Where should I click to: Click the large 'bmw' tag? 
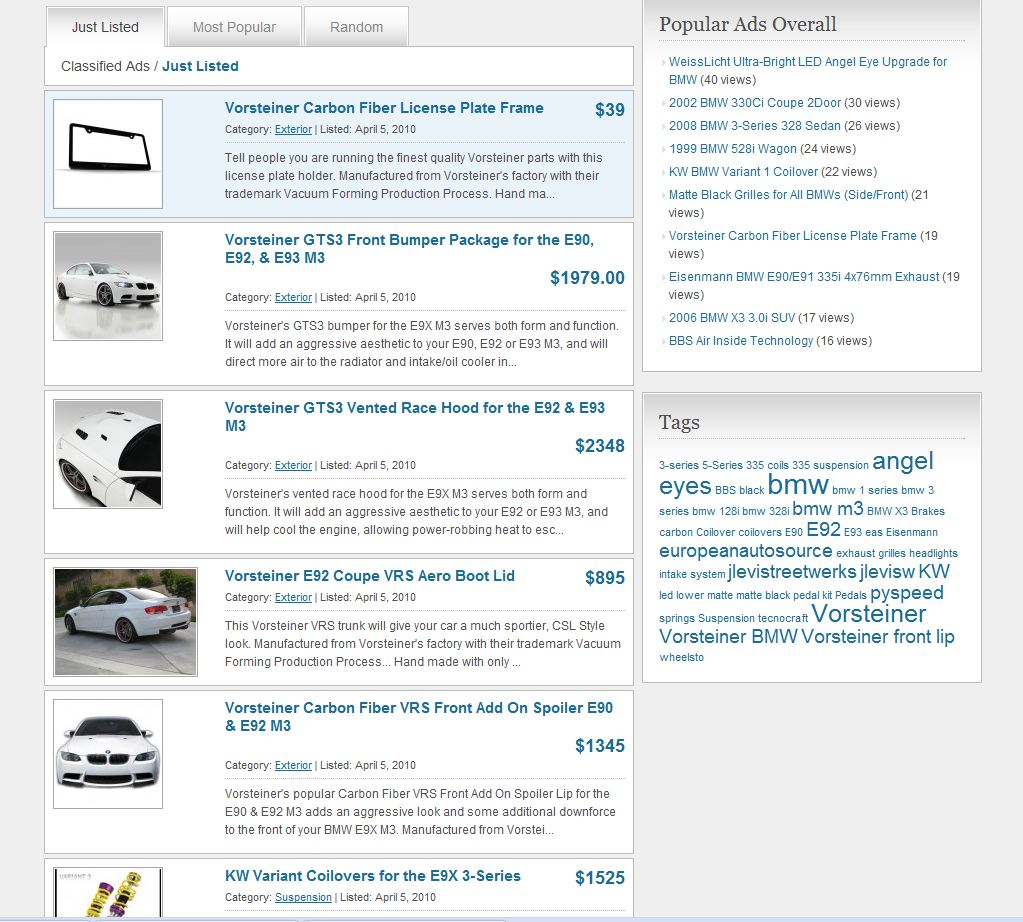click(x=798, y=485)
